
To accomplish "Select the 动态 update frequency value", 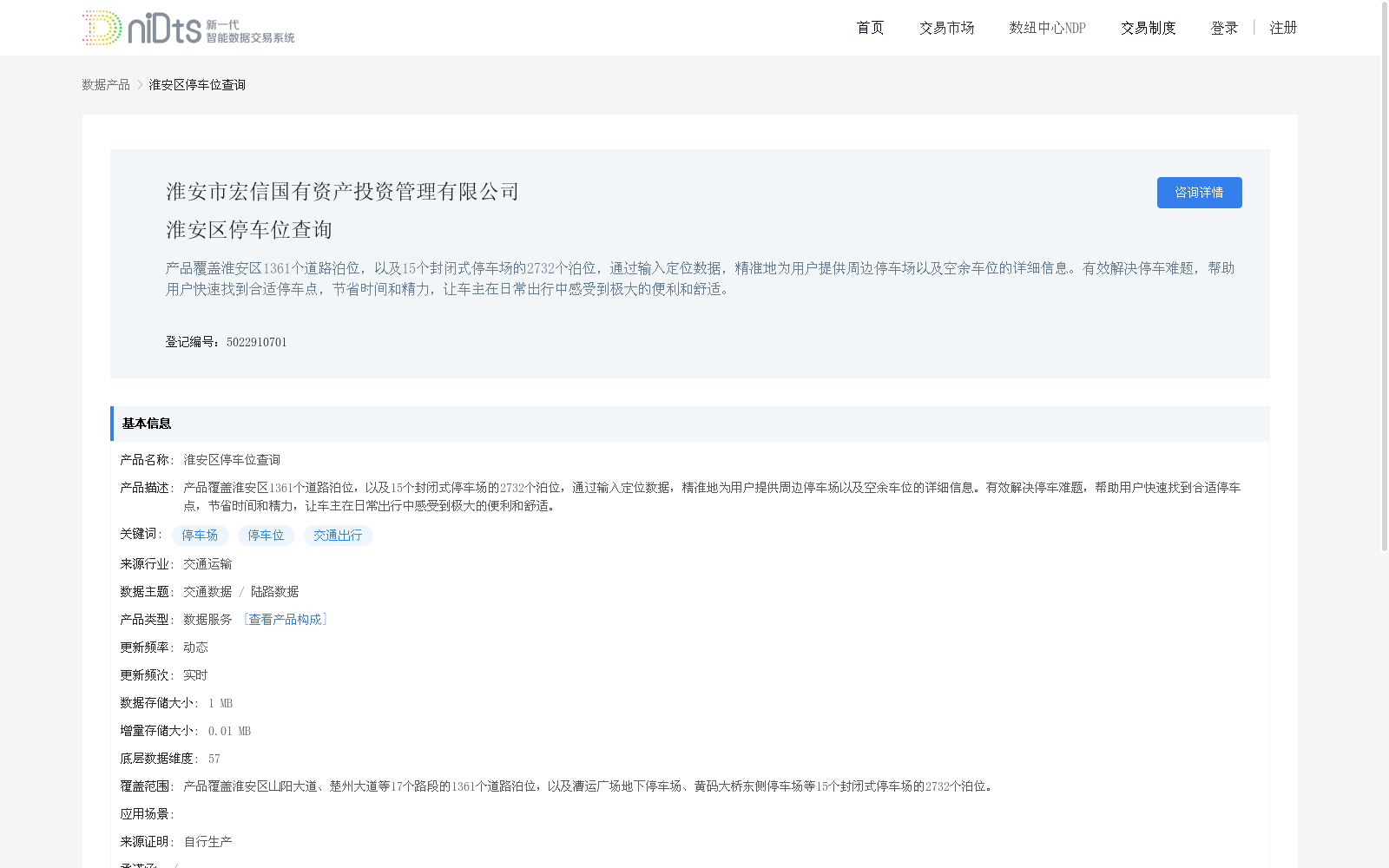I will pyautogui.click(x=195, y=648).
